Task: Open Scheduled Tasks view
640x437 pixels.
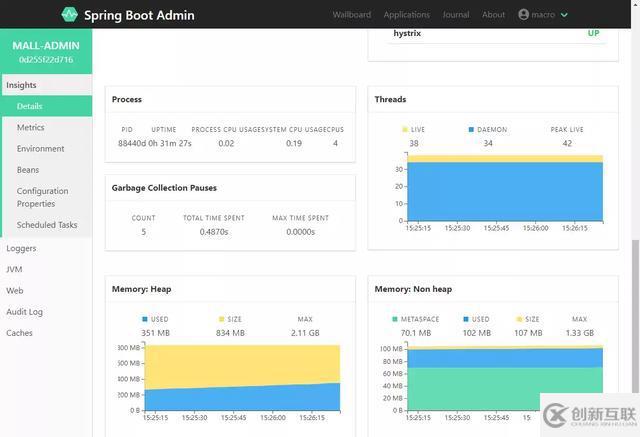Action: (x=47, y=225)
